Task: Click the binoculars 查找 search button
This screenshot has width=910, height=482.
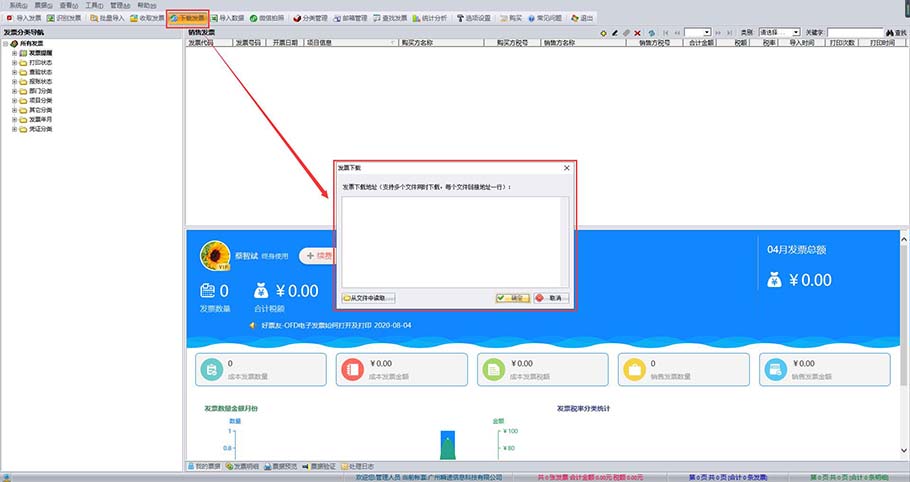Action: (896, 33)
